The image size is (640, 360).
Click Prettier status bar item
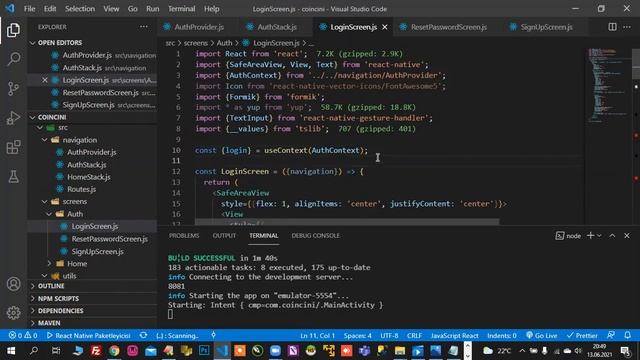tap(582, 336)
